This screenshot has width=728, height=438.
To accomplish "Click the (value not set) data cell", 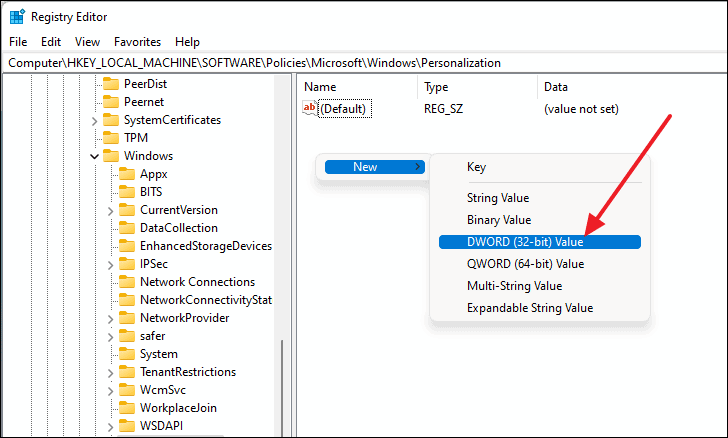I will pyautogui.click(x=581, y=109).
